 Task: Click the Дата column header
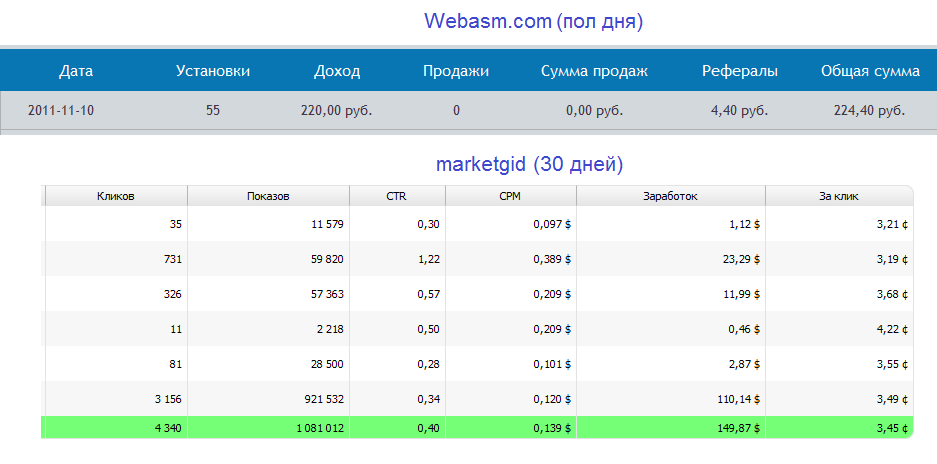click(x=76, y=71)
